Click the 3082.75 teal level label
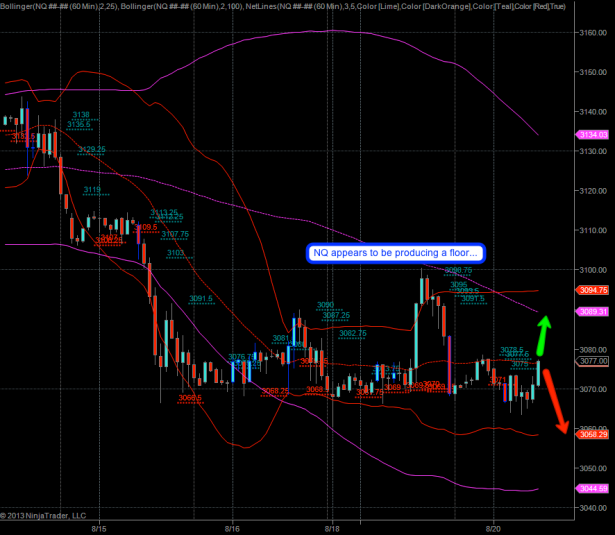This screenshot has height=535, width=615. [x=353, y=333]
